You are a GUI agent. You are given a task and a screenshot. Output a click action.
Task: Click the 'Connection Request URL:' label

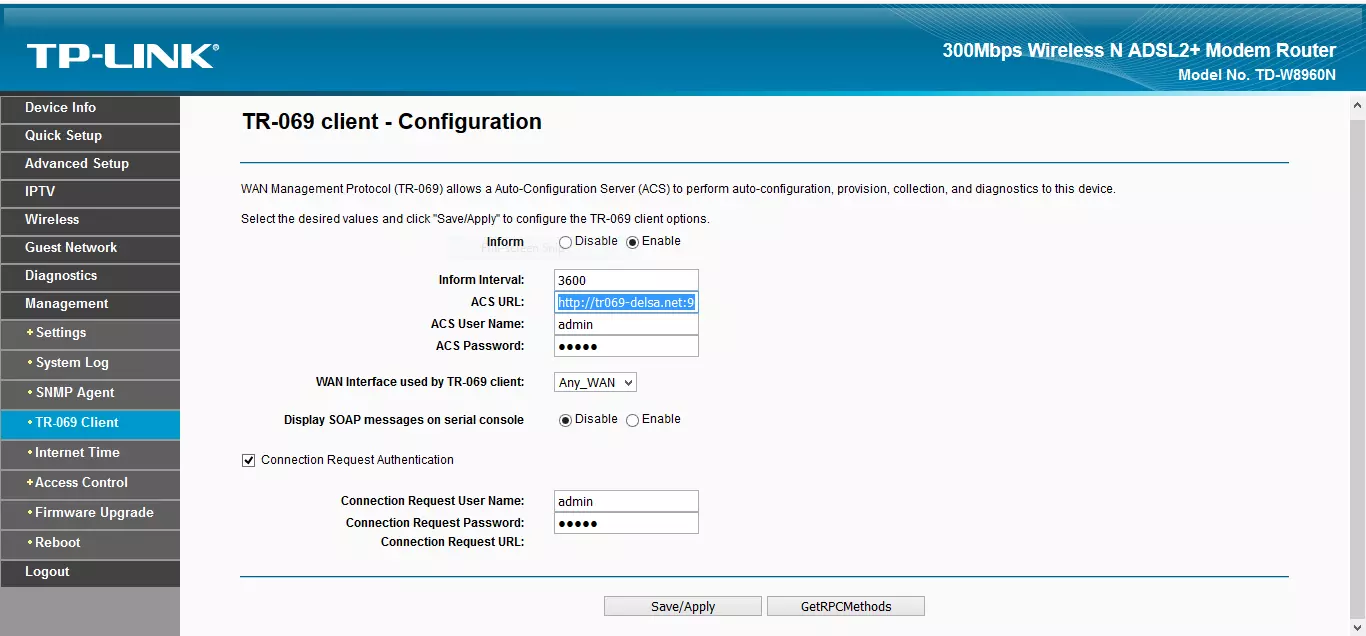452,542
